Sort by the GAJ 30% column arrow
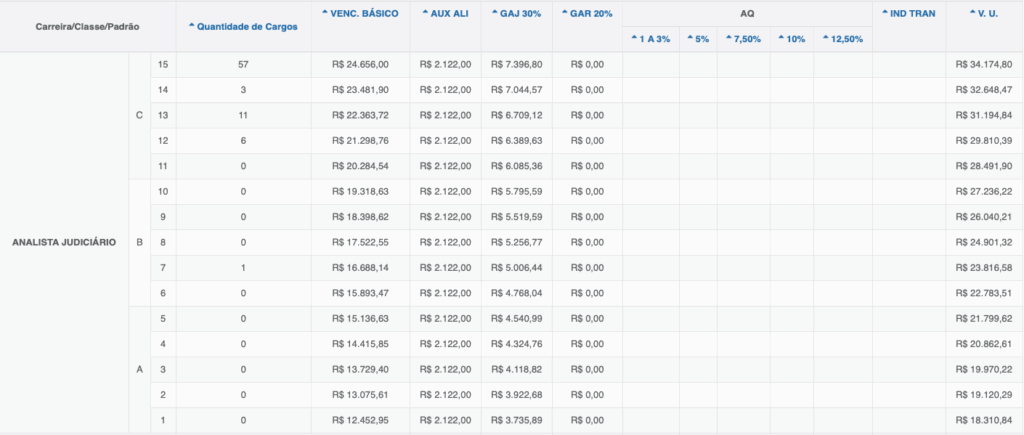 495,12
